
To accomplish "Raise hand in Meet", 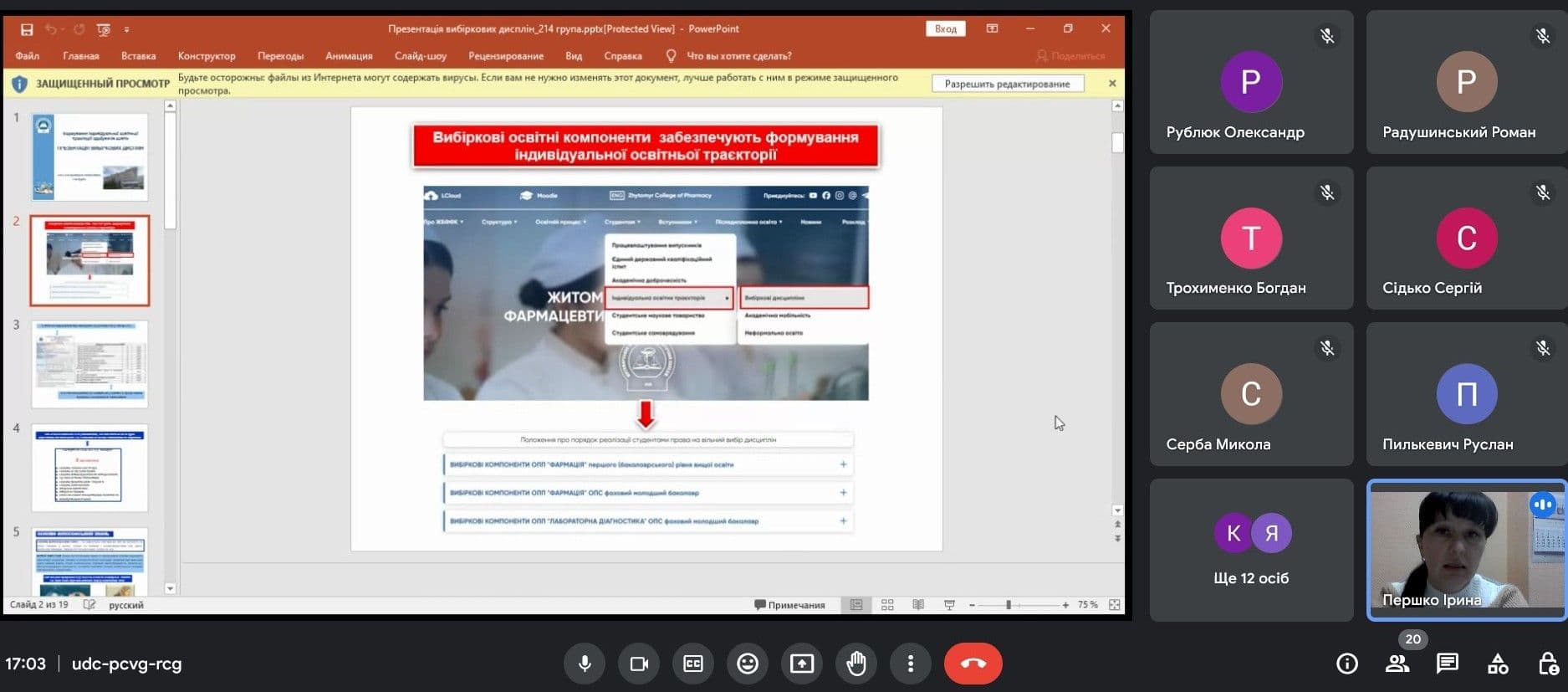I will 856,664.
